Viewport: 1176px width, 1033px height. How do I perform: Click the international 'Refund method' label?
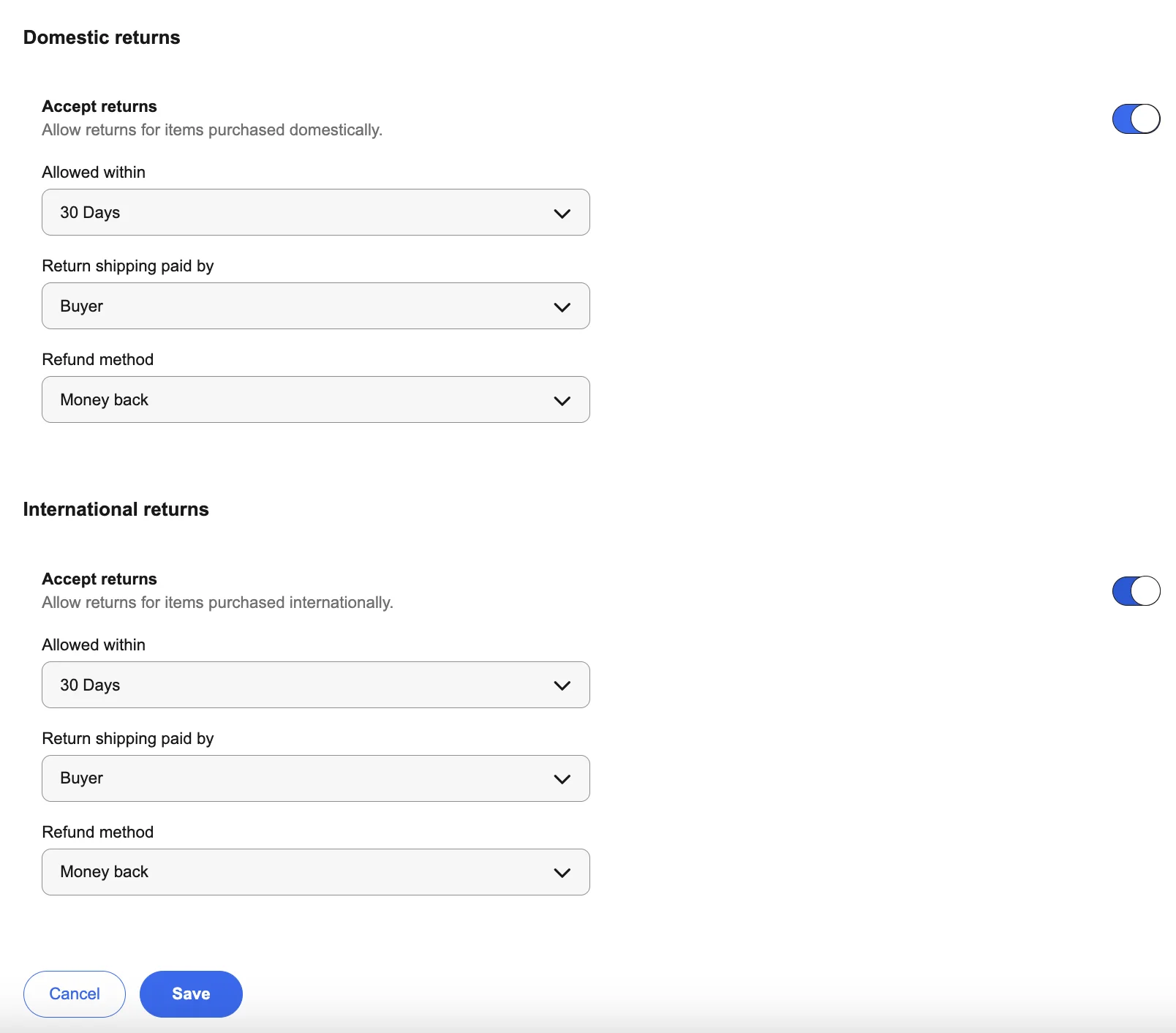coord(98,832)
